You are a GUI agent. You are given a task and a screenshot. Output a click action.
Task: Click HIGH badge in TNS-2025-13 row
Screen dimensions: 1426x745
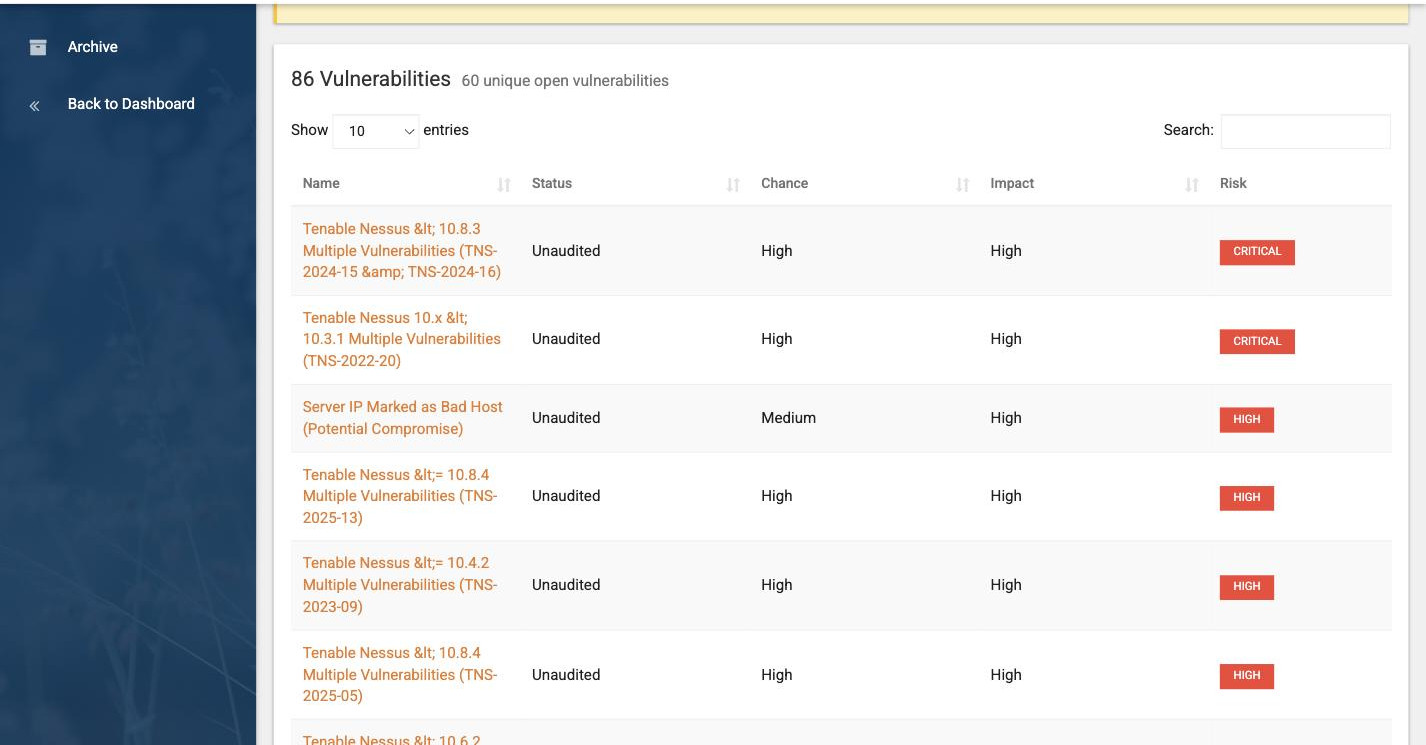[x=1247, y=497]
